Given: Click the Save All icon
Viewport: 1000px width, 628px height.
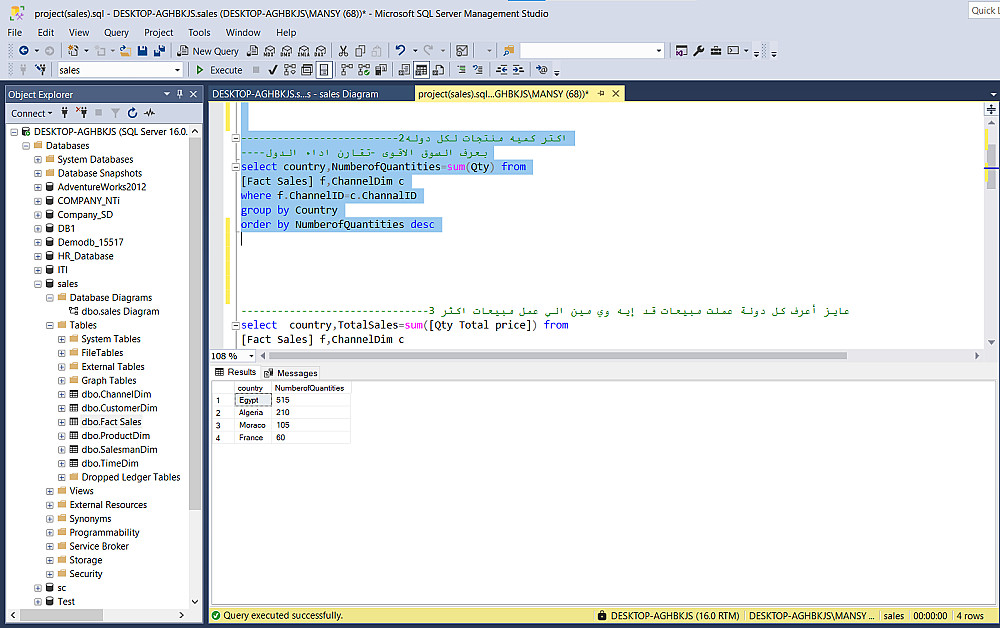Looking at the screenshot, I should pos(160,51).
